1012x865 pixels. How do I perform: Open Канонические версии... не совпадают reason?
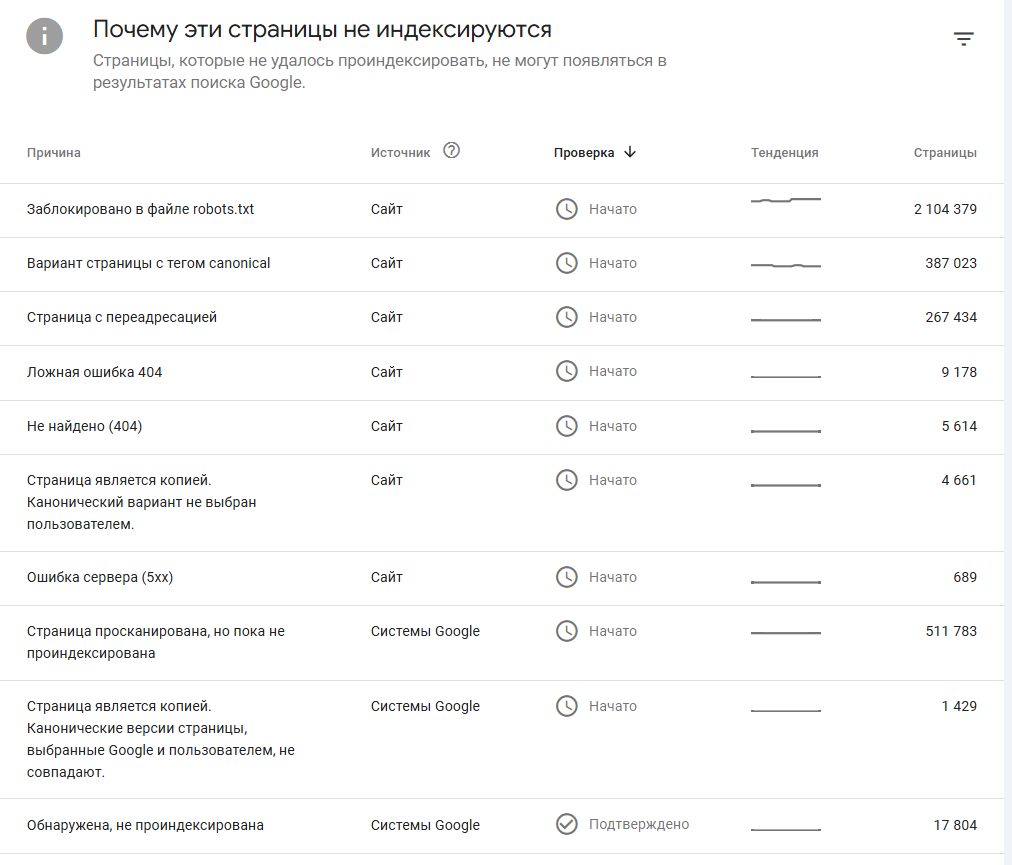click(161, 739)
